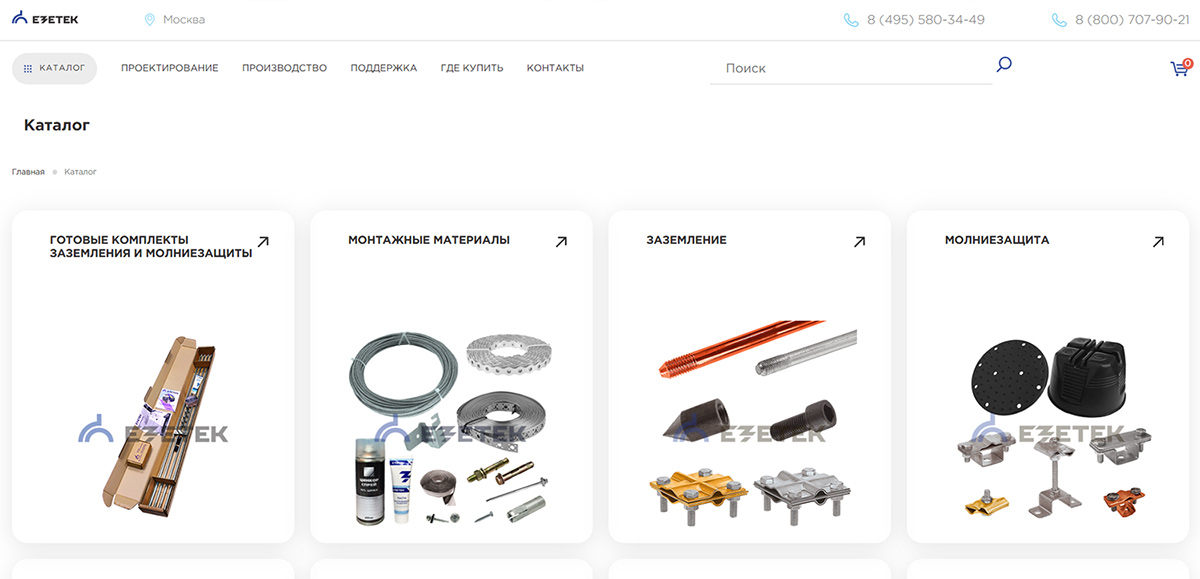Viewport: 1200px width, 579px height.
Task: Click phone icon beside 8 (800) 707-90-21
Action: point(1059,20)
